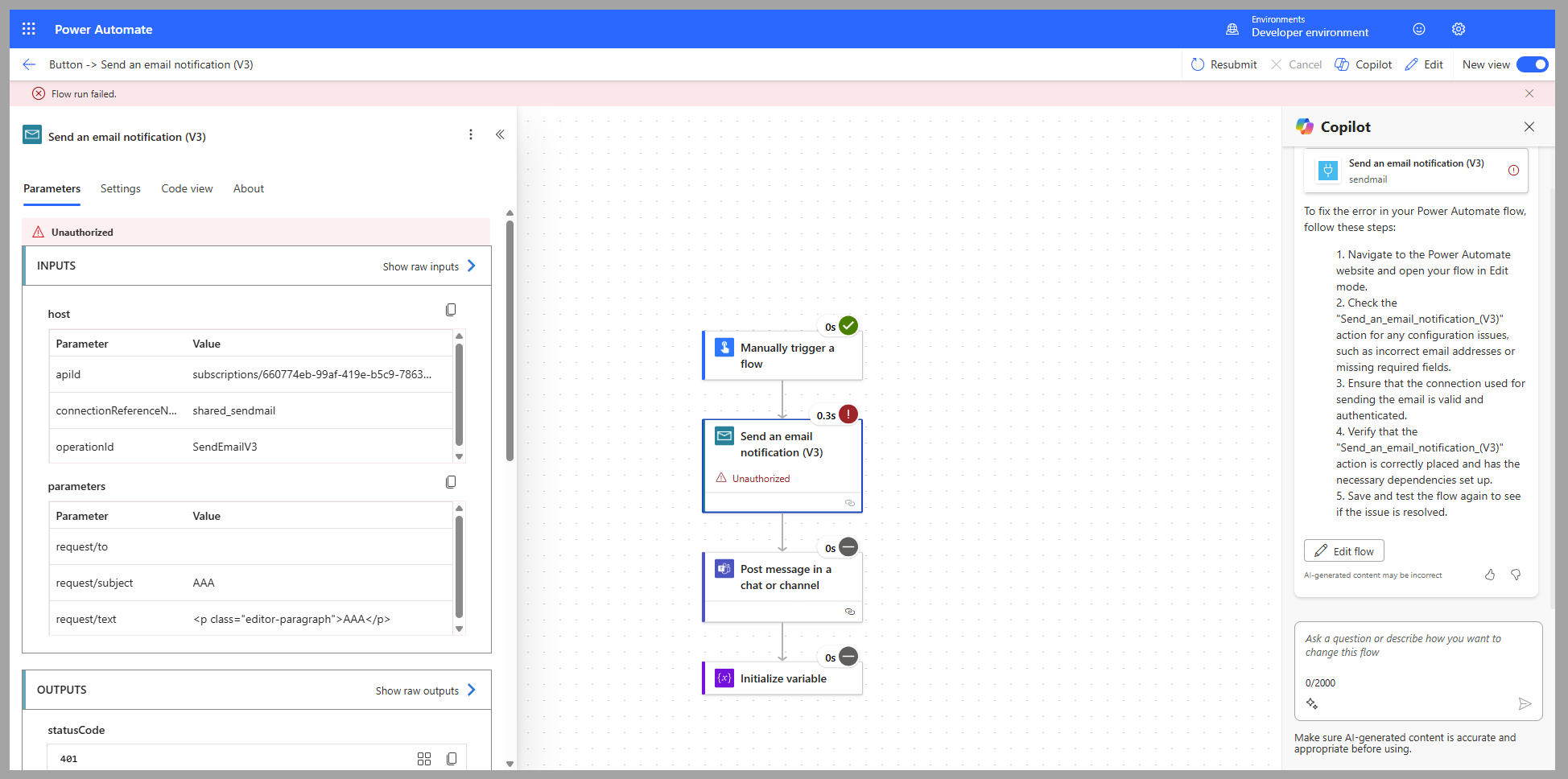Open the settings gear icon
Image resolution: width=1568 pixels, height=779 pixels.
point(1459,29)
